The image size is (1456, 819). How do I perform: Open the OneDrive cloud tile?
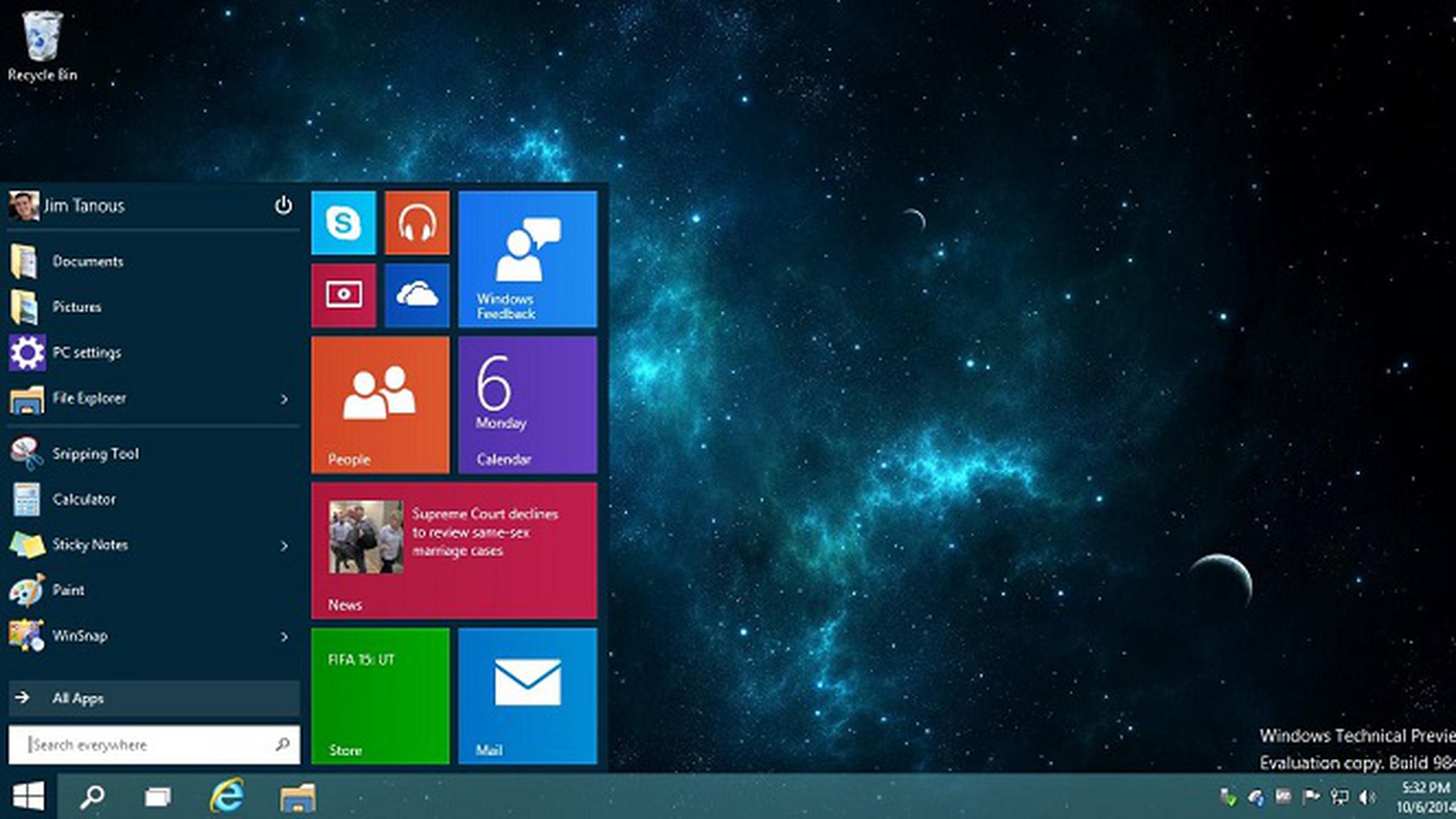[416, 295]
